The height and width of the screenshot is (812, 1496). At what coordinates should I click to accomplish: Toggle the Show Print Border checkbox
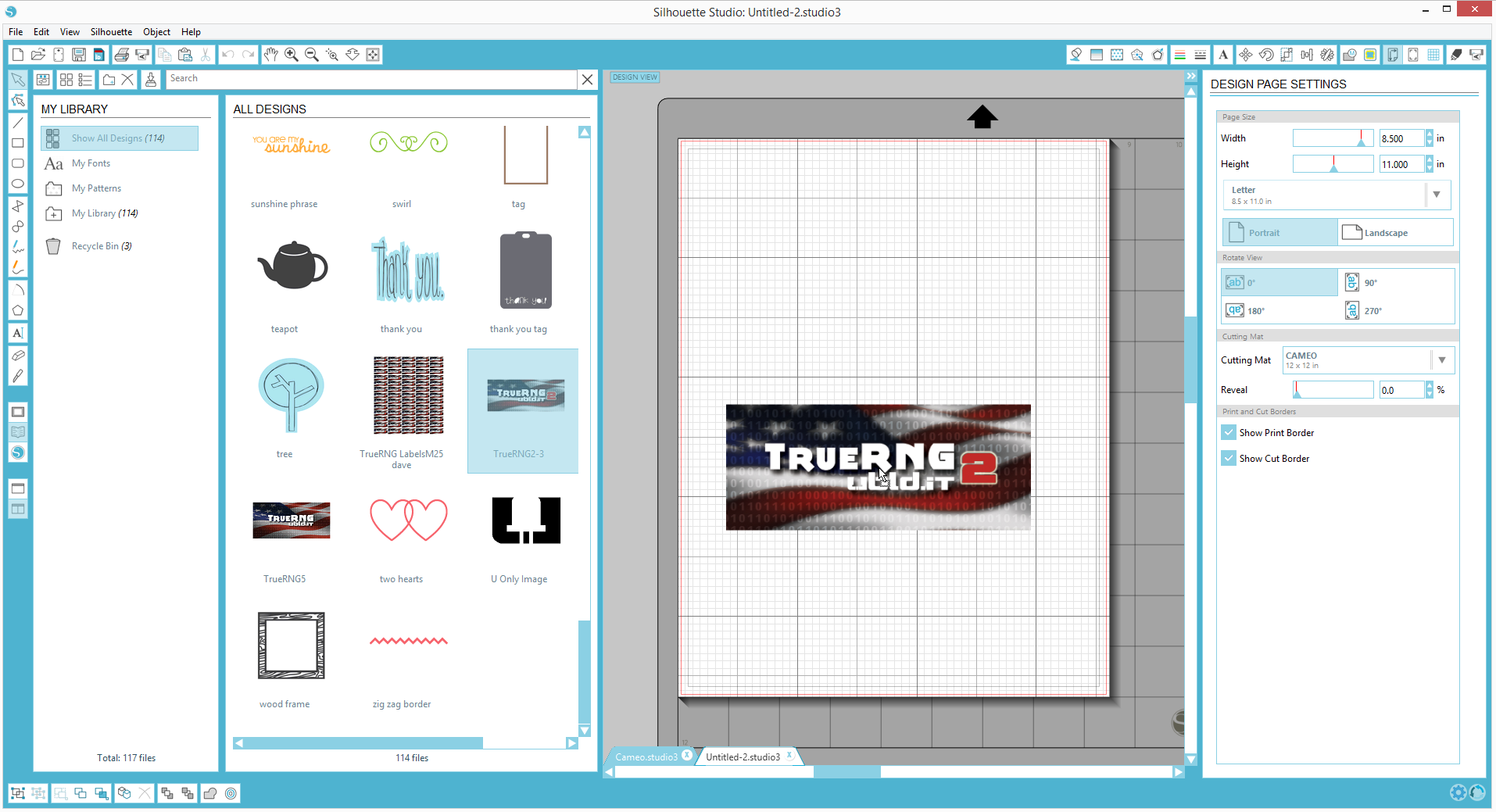(1229, 432)
